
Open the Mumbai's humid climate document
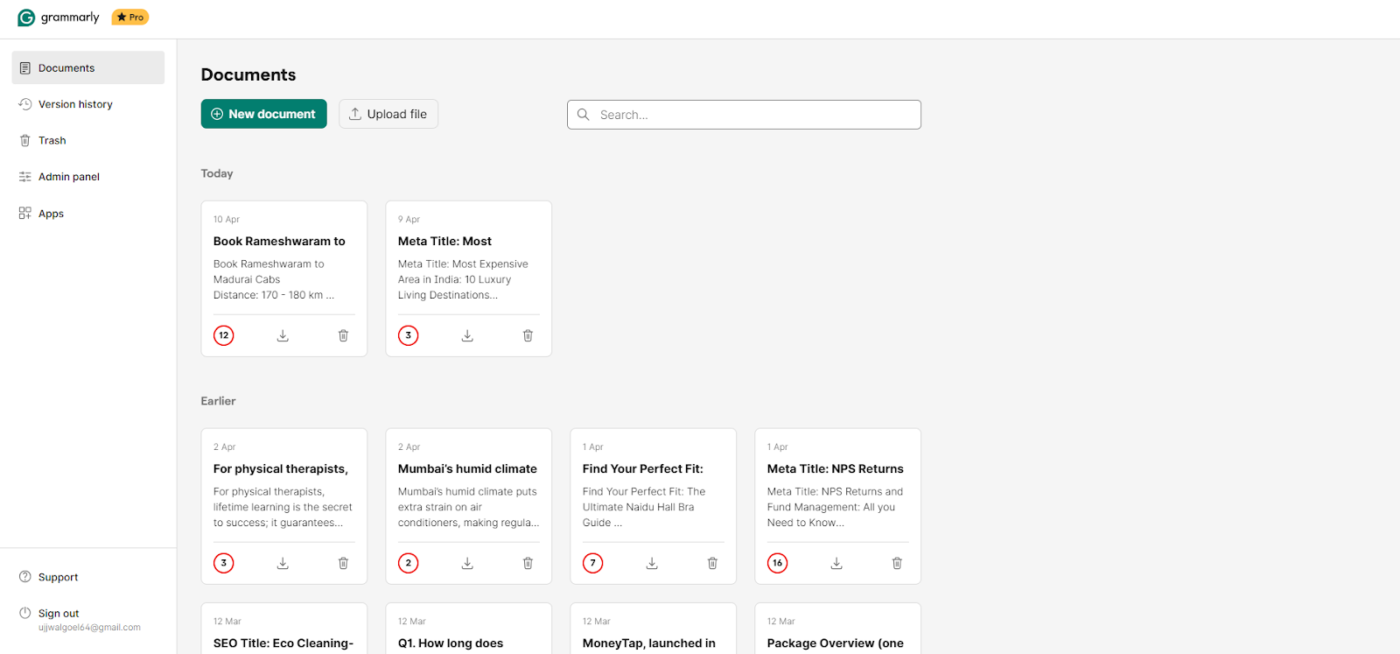469,506
